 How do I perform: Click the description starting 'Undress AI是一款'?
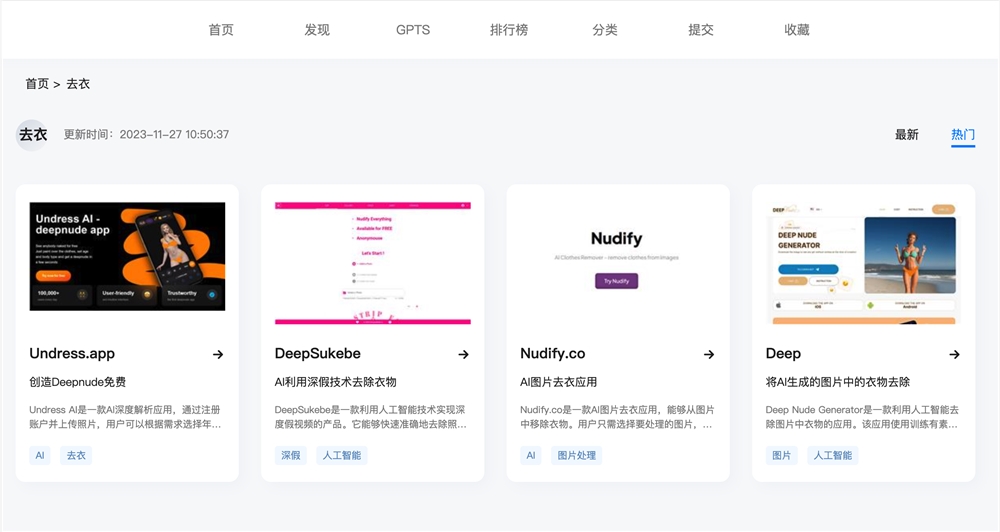coord(126,417)
